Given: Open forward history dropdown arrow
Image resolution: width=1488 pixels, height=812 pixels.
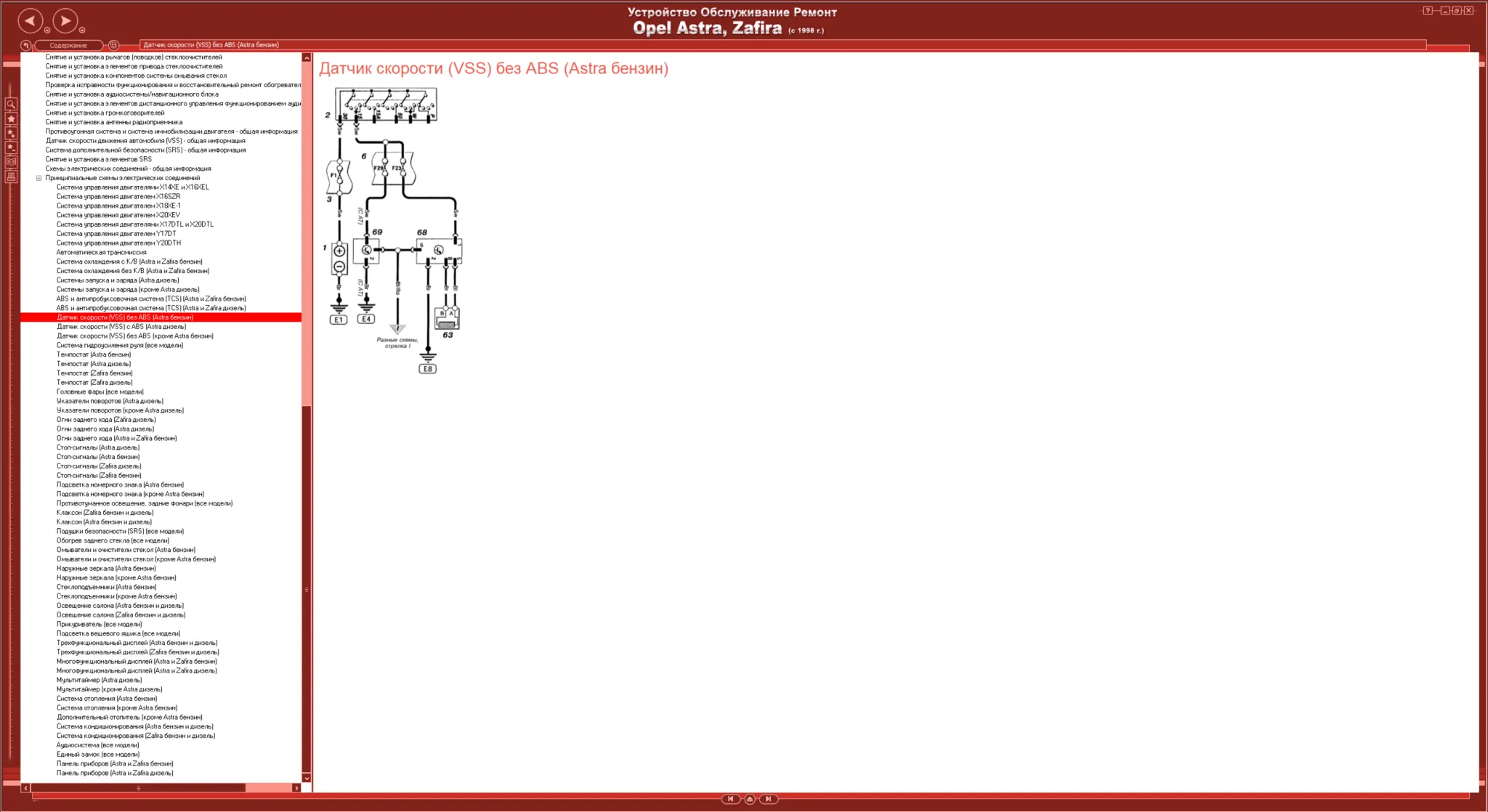Looking at the screenshot, I should pos(82,31).
